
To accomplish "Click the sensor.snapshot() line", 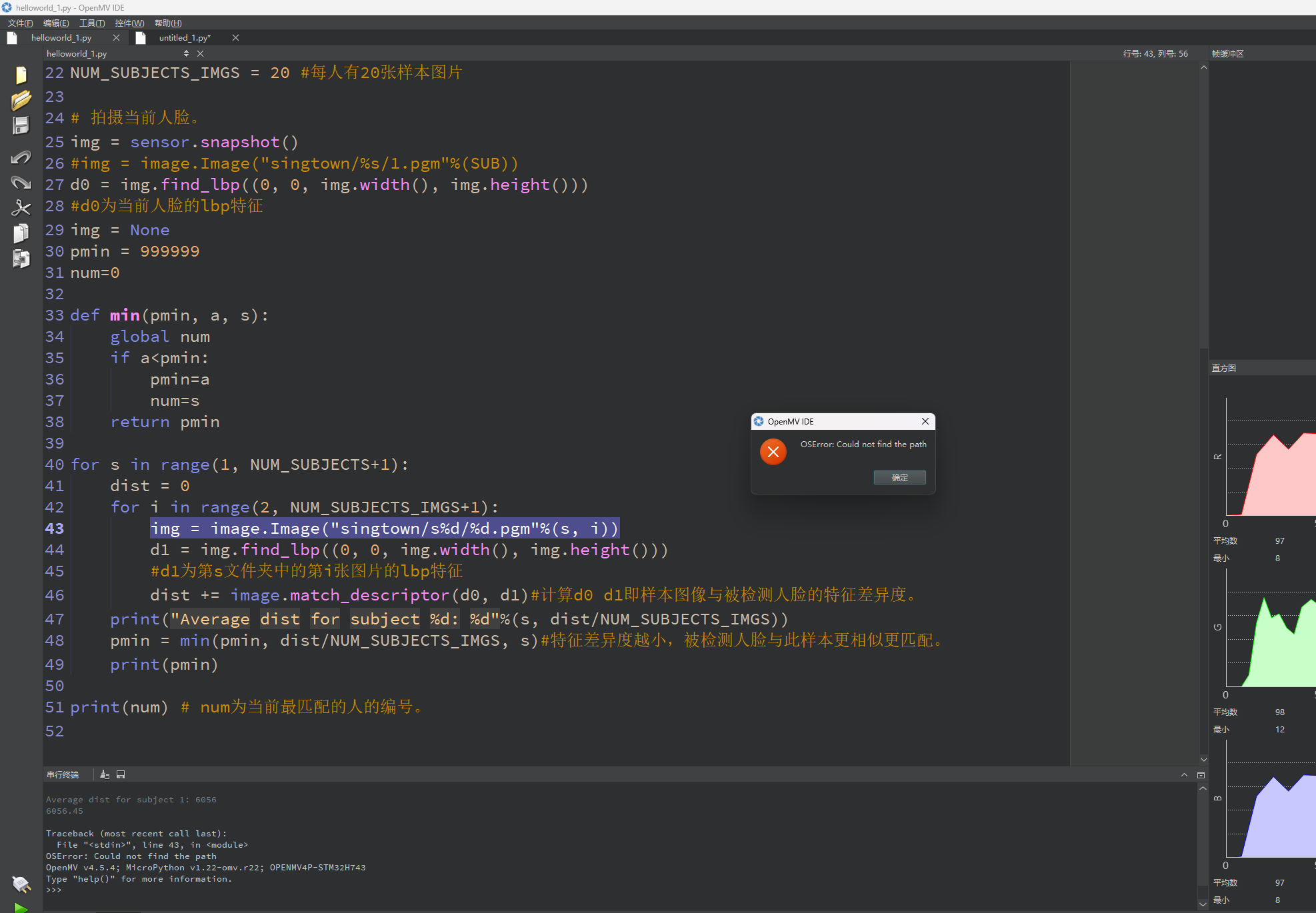I will (184, 142).
